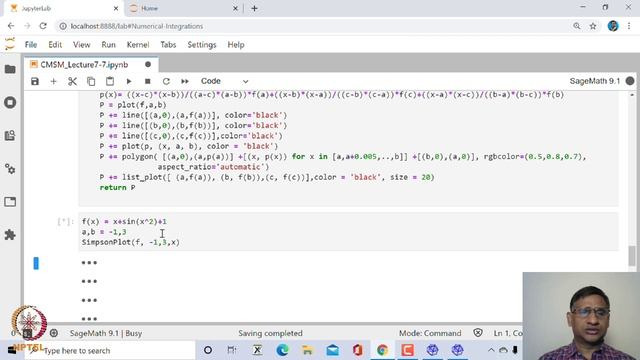Viewport: 640px width, 360px height.
Task: Open the View menu
Action: pos(82,45)
